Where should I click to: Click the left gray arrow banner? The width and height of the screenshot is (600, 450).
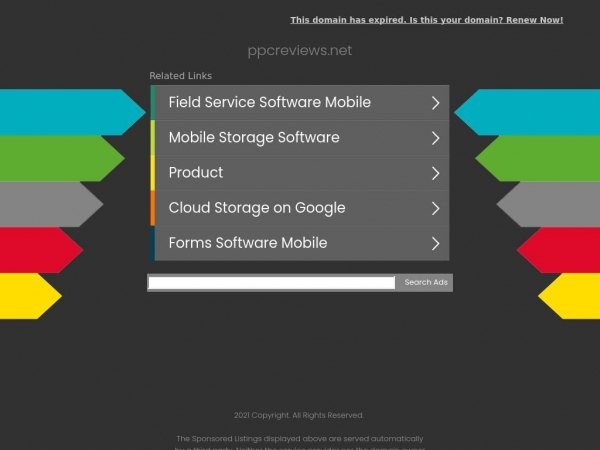[x=52, y=204]
